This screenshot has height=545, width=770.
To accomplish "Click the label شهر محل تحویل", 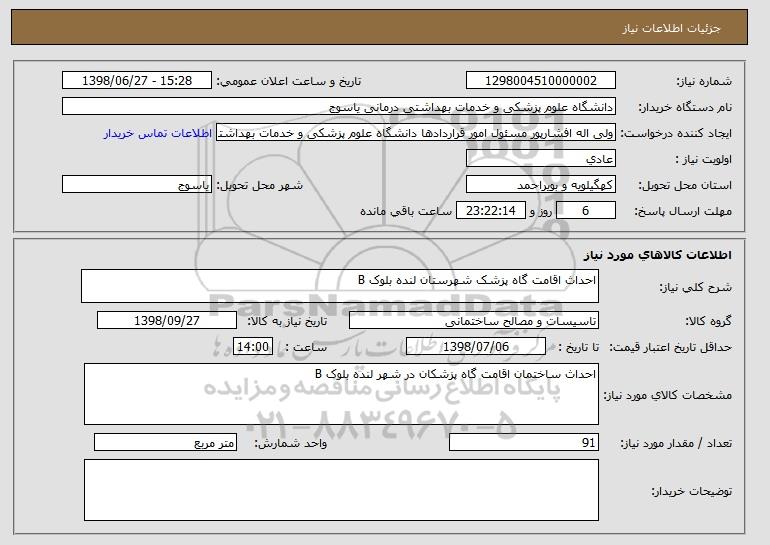I will click(x=260, y=185).
